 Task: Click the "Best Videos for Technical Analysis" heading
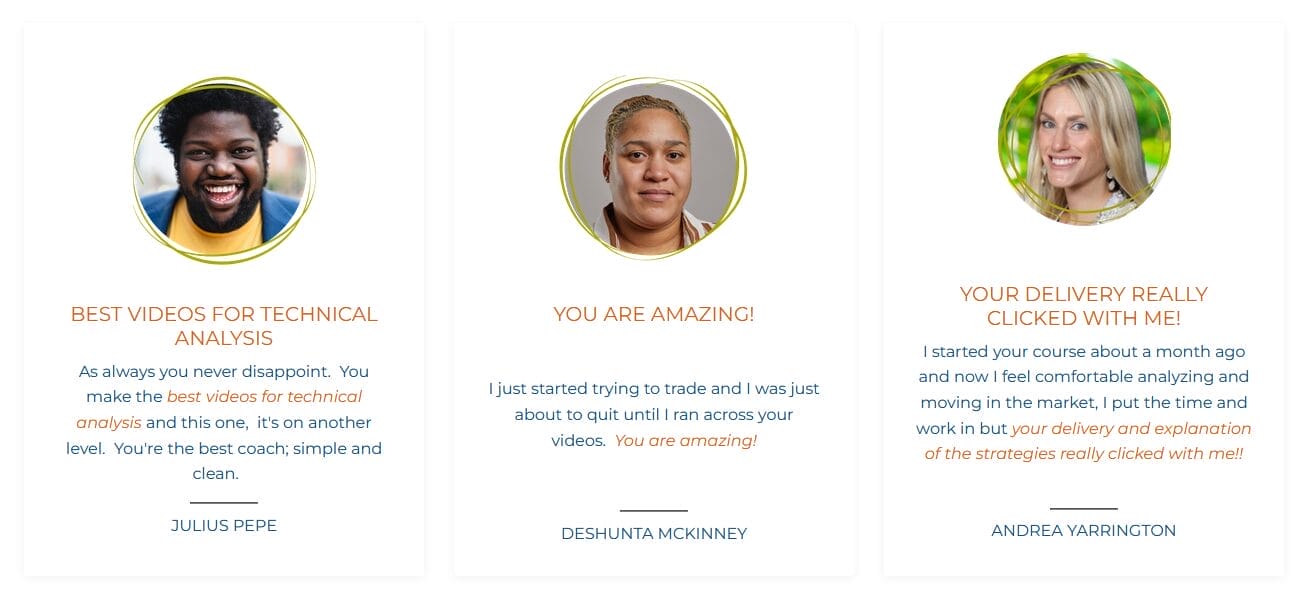click(x=224, y=326)
